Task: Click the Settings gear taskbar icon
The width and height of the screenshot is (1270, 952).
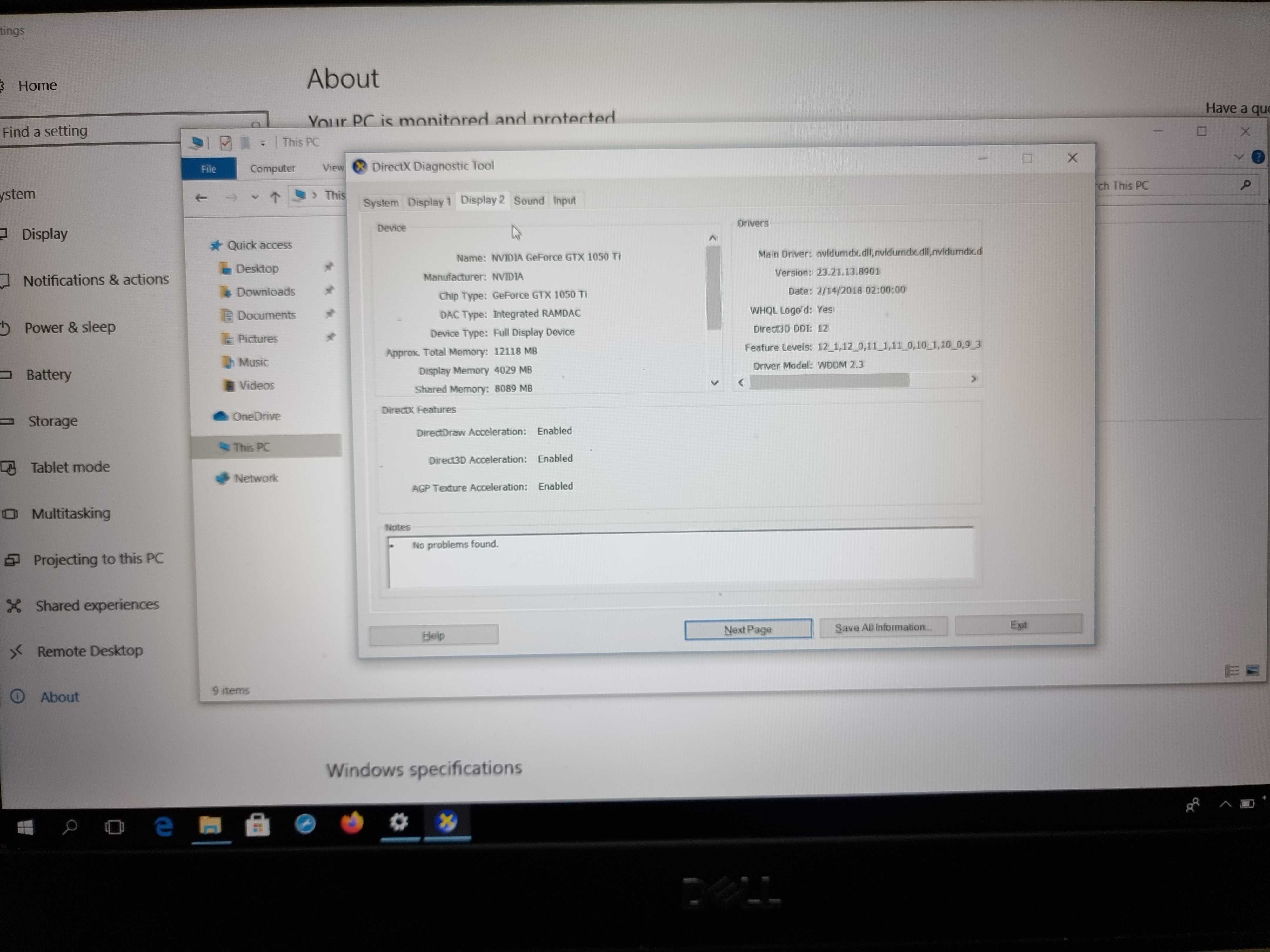Action: (398, 822)
